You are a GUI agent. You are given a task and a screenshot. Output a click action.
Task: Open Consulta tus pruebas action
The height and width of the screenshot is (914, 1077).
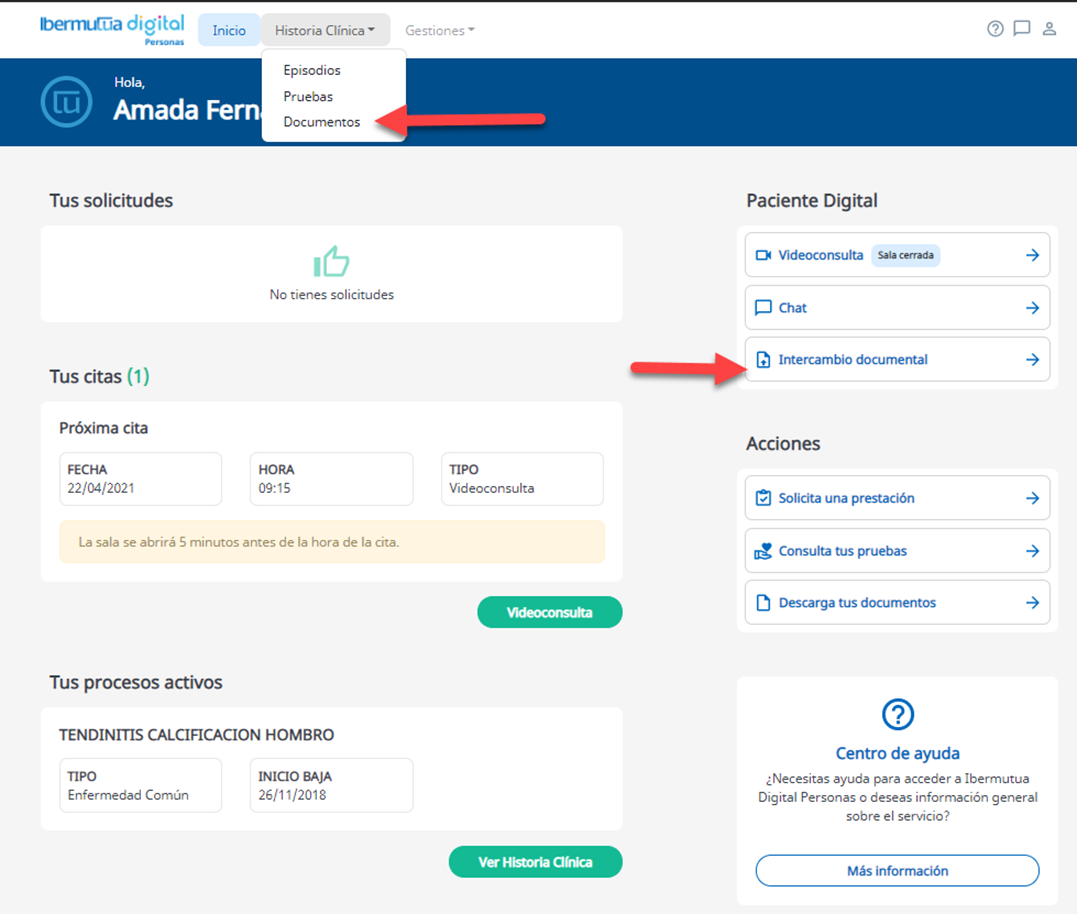897,551
